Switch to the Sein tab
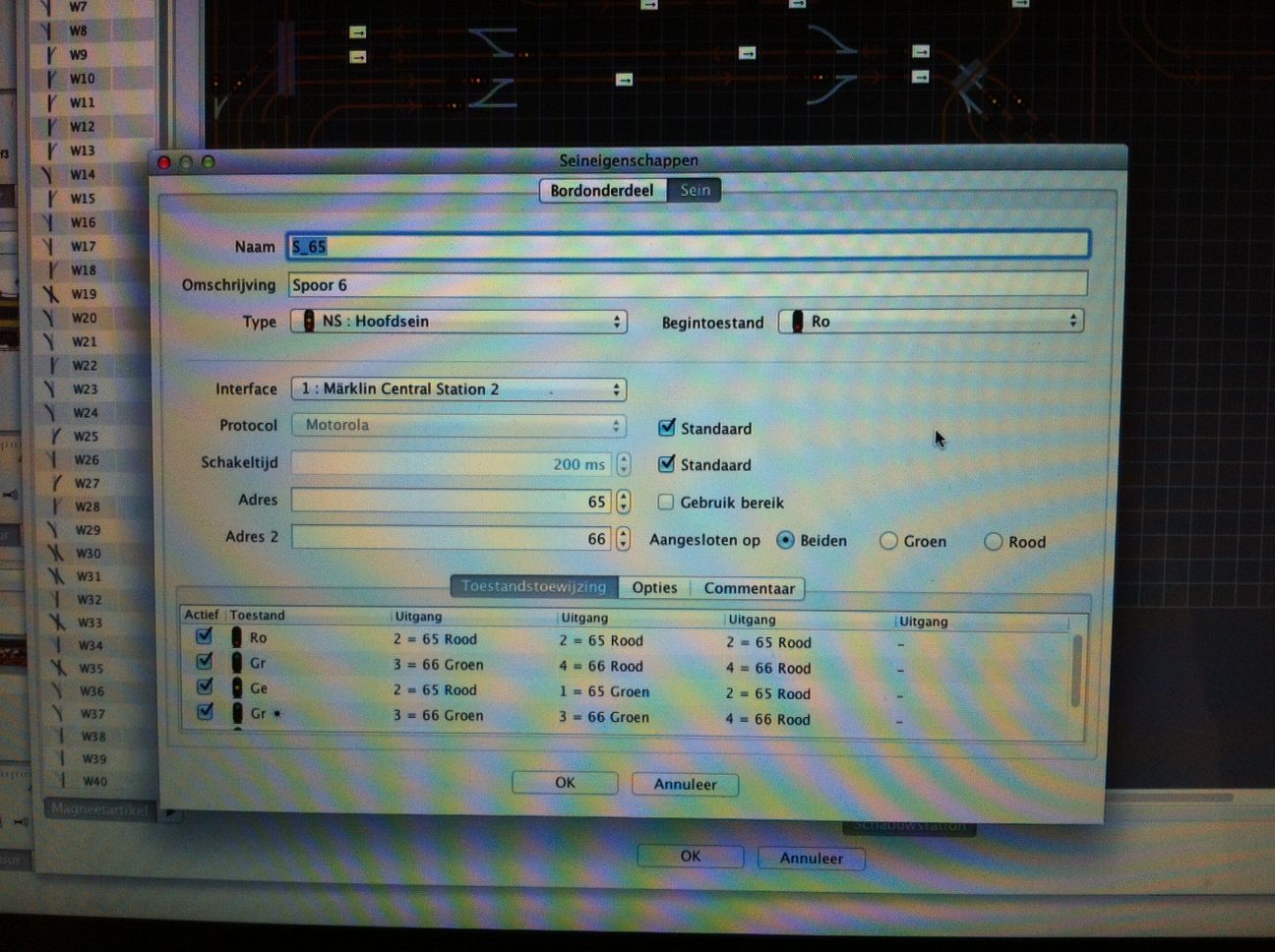 click(695, 190)
